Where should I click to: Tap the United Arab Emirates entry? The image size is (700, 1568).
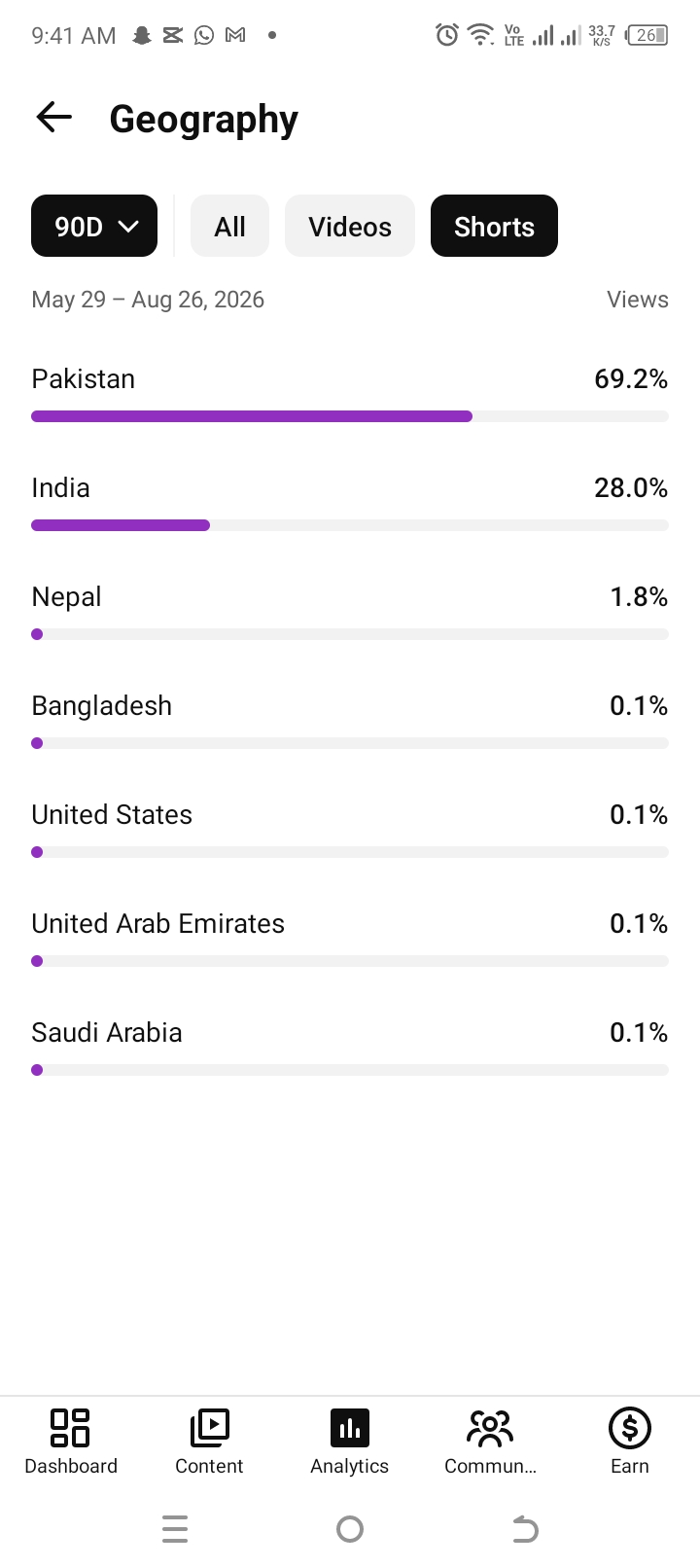350,938
